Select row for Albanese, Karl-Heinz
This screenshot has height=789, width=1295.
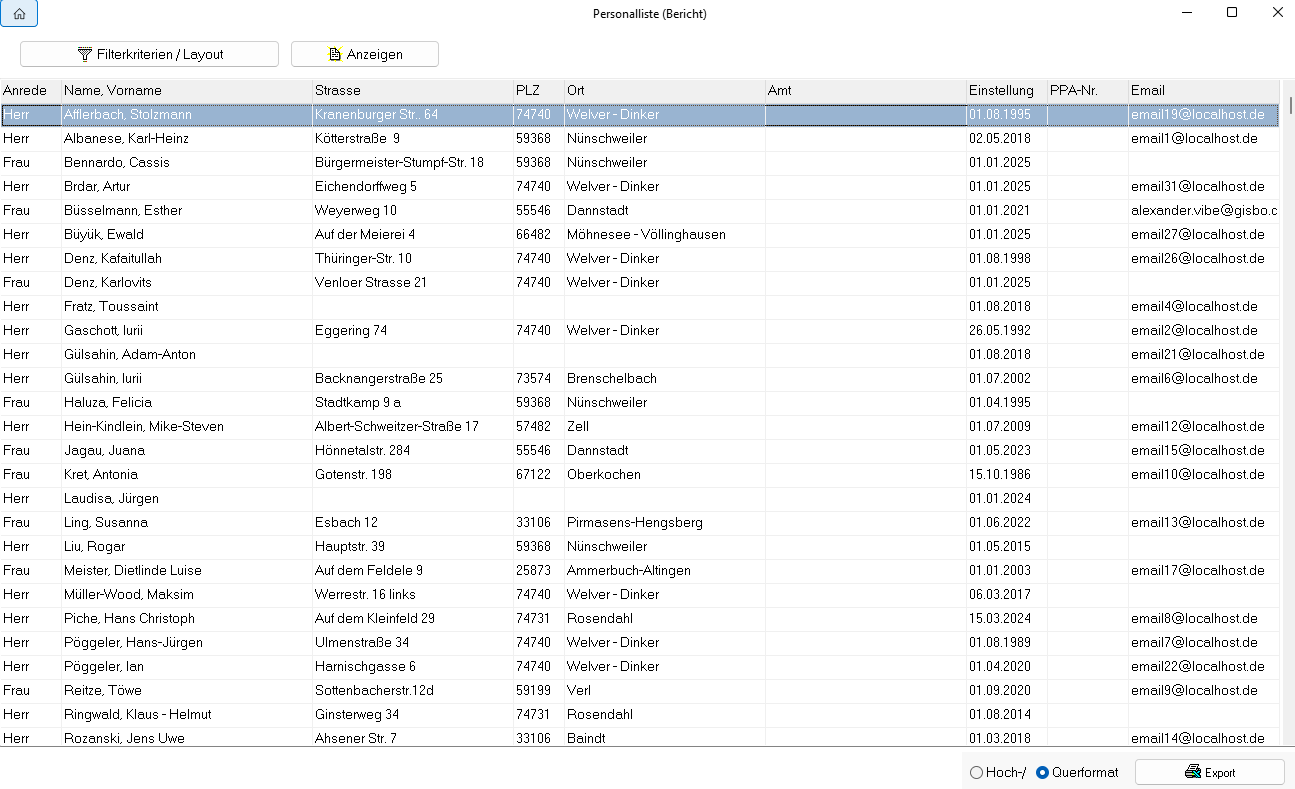tap(126, 139)
